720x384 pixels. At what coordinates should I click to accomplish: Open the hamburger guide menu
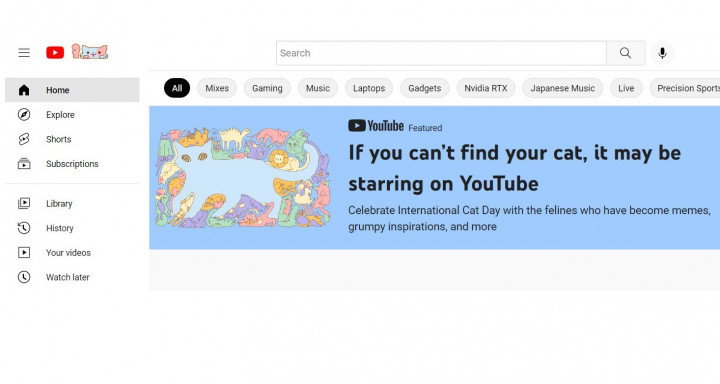(x=24, y=53)
